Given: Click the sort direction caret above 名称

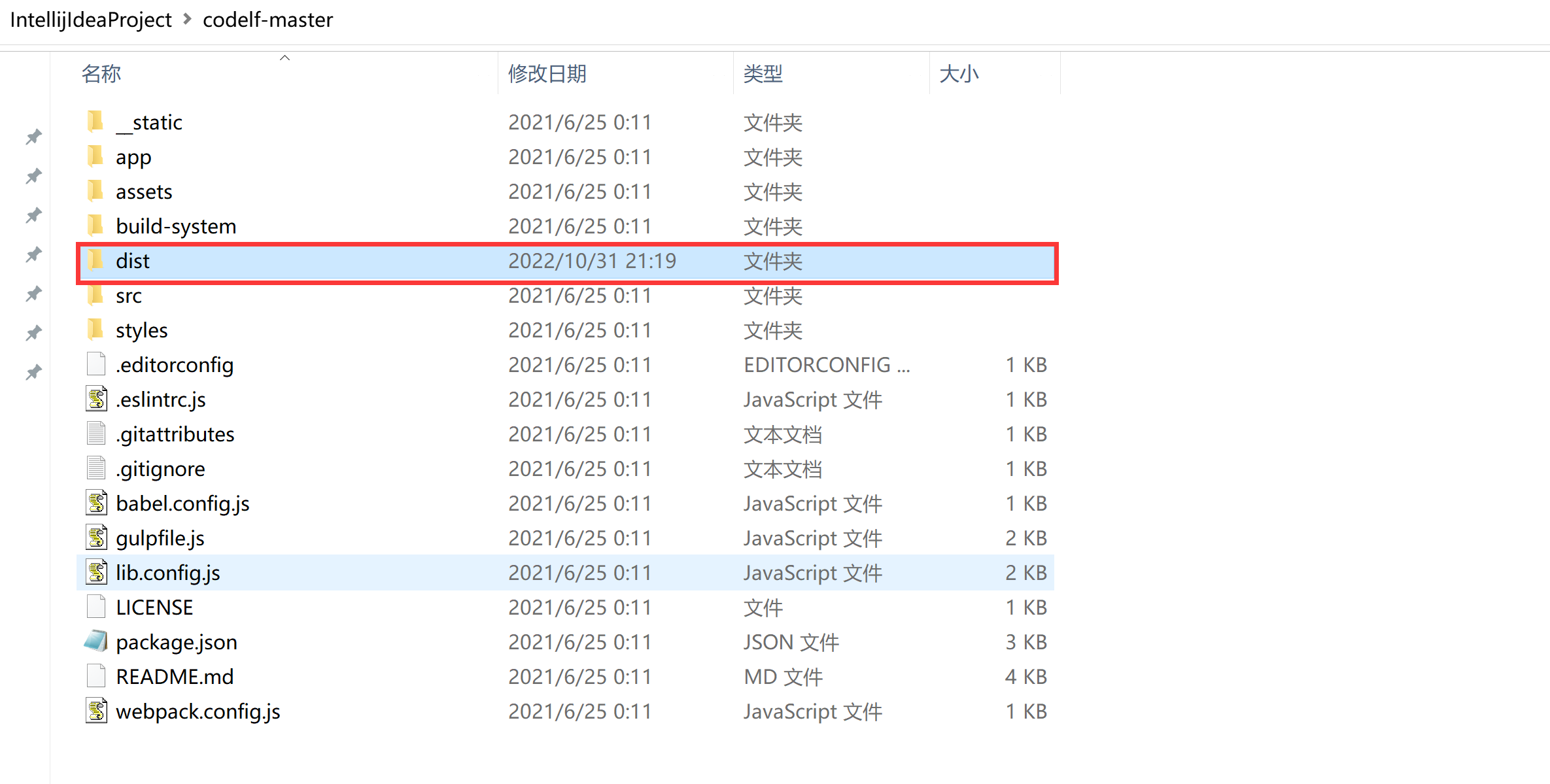Looking at the screenshot, I should [284, 58].
